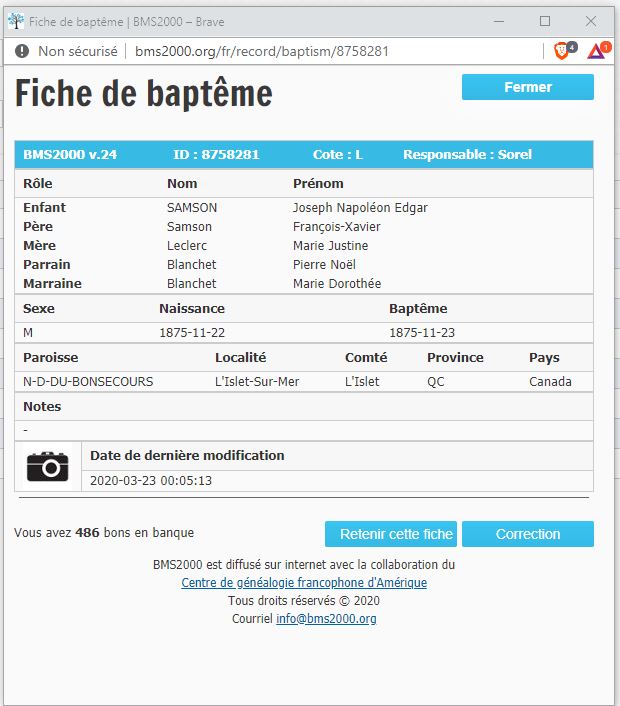
Task: Click Province value QC
Action: coord(436,381)
